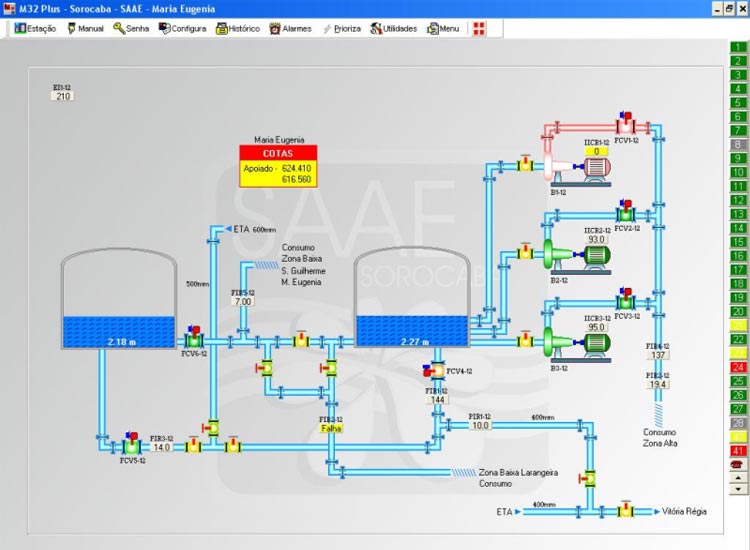The height and width of the screenshot is (550, 750).
Task: Click the yellow valve before pump B3-12
Action: (x=525, y=339)
